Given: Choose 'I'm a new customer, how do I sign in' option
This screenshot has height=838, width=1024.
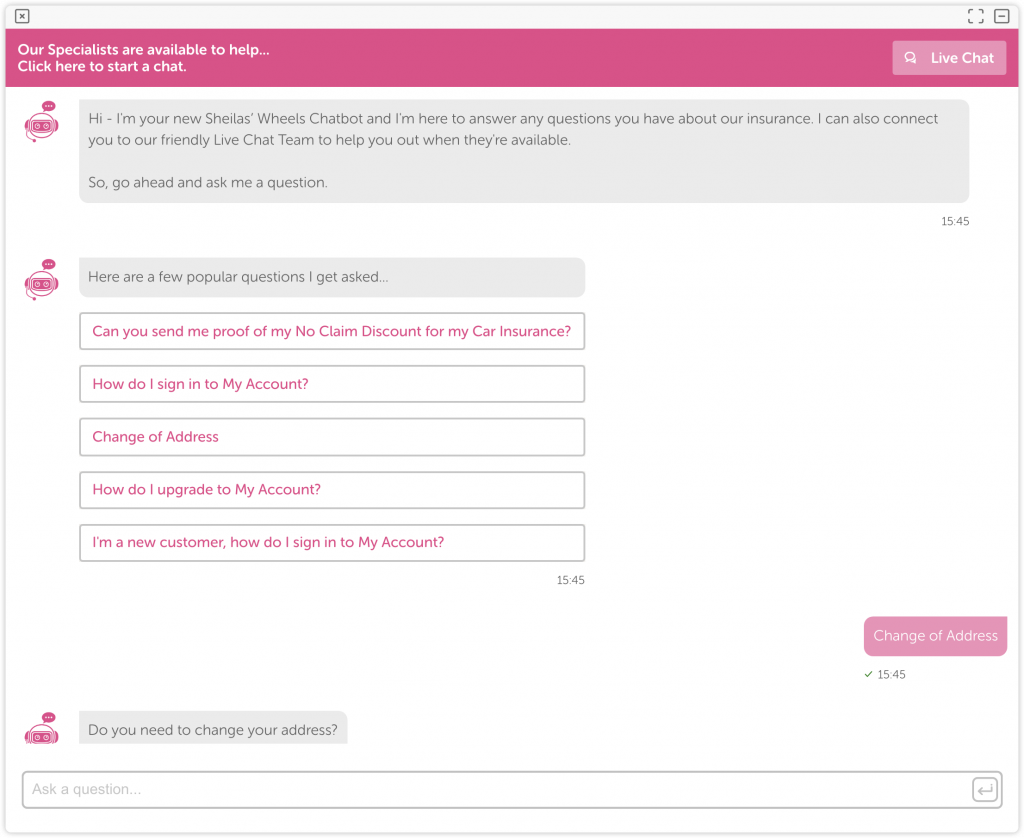Looking at the screenshot, I should click(332, 543).
